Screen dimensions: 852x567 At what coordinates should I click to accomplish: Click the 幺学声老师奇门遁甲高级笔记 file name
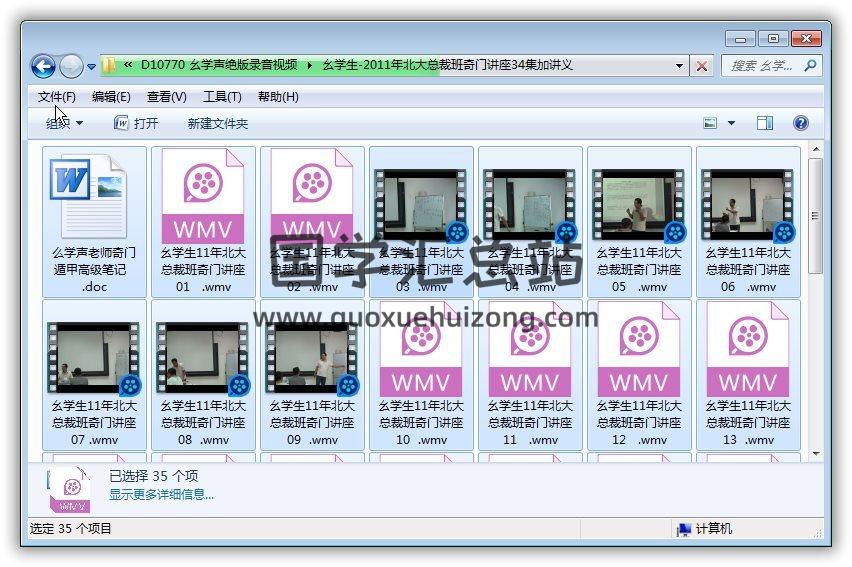coord(94,270)
